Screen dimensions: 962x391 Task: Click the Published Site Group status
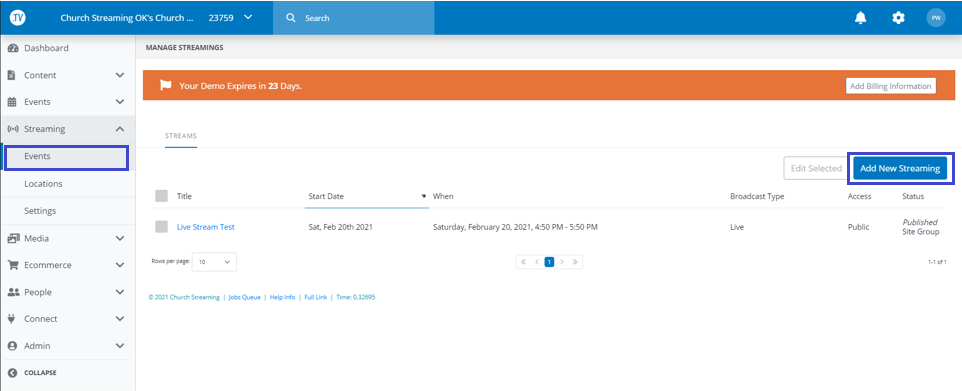tap(920, 226)
